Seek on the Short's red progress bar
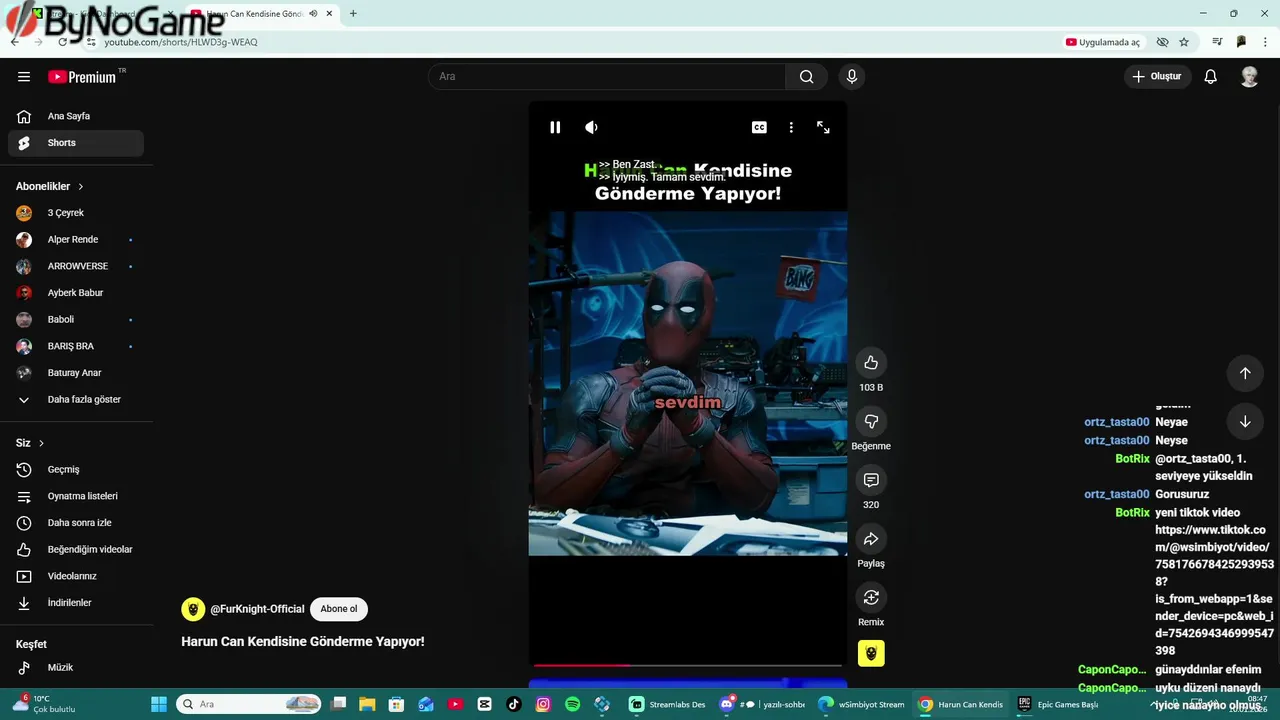The image size is (1280, 720). tap(688, 665)
